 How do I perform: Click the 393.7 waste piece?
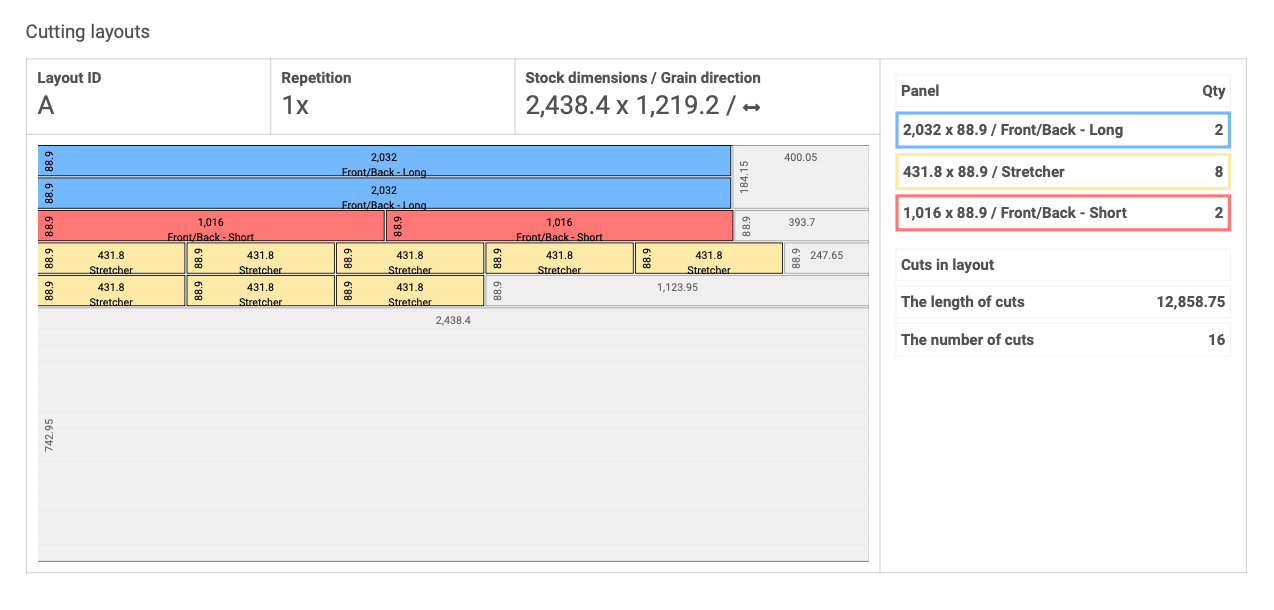[801, 226]
